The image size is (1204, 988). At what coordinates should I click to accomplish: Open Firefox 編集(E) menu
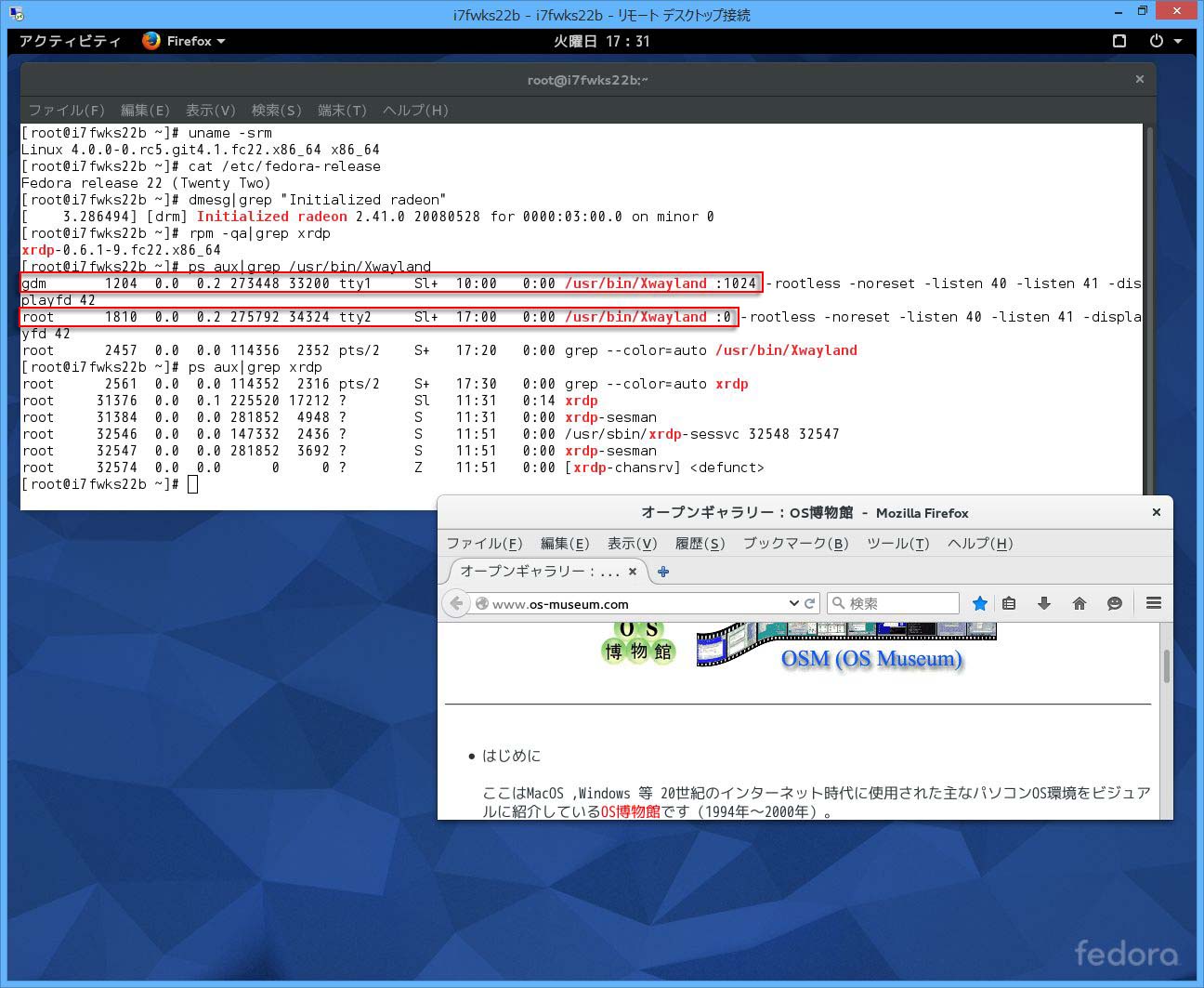[x=565, y=543]
